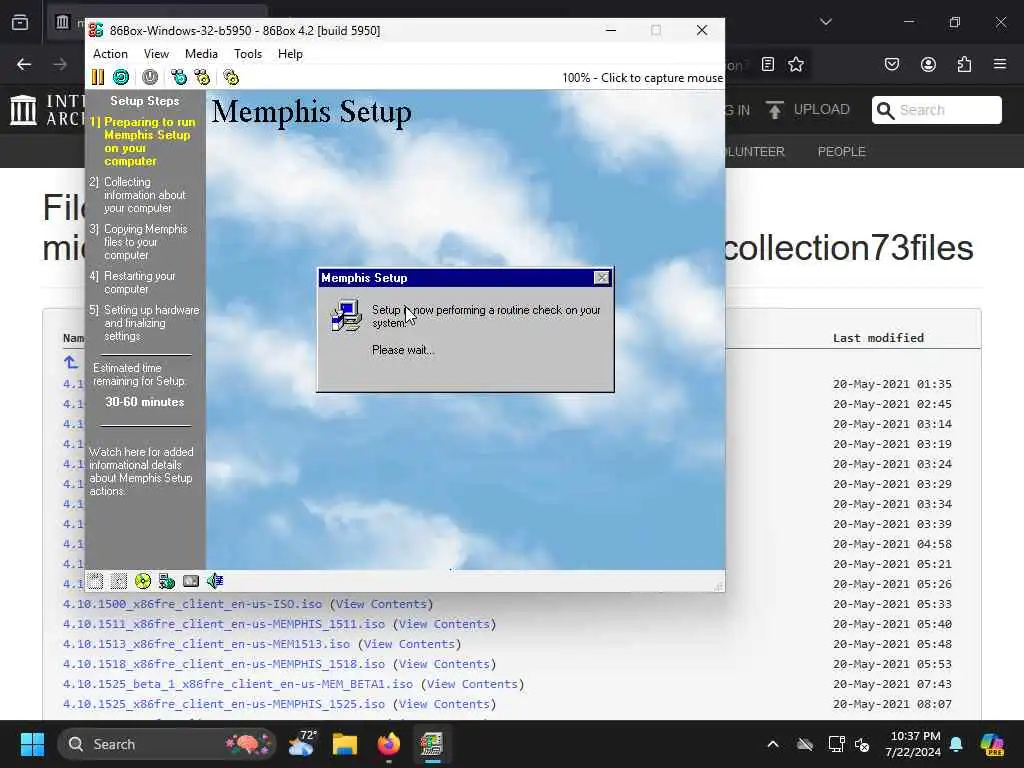Send Ctrl+Alt+Del via toolbar icon
The width and height of the screenshot is (1024, 768).
pos(178,77)
